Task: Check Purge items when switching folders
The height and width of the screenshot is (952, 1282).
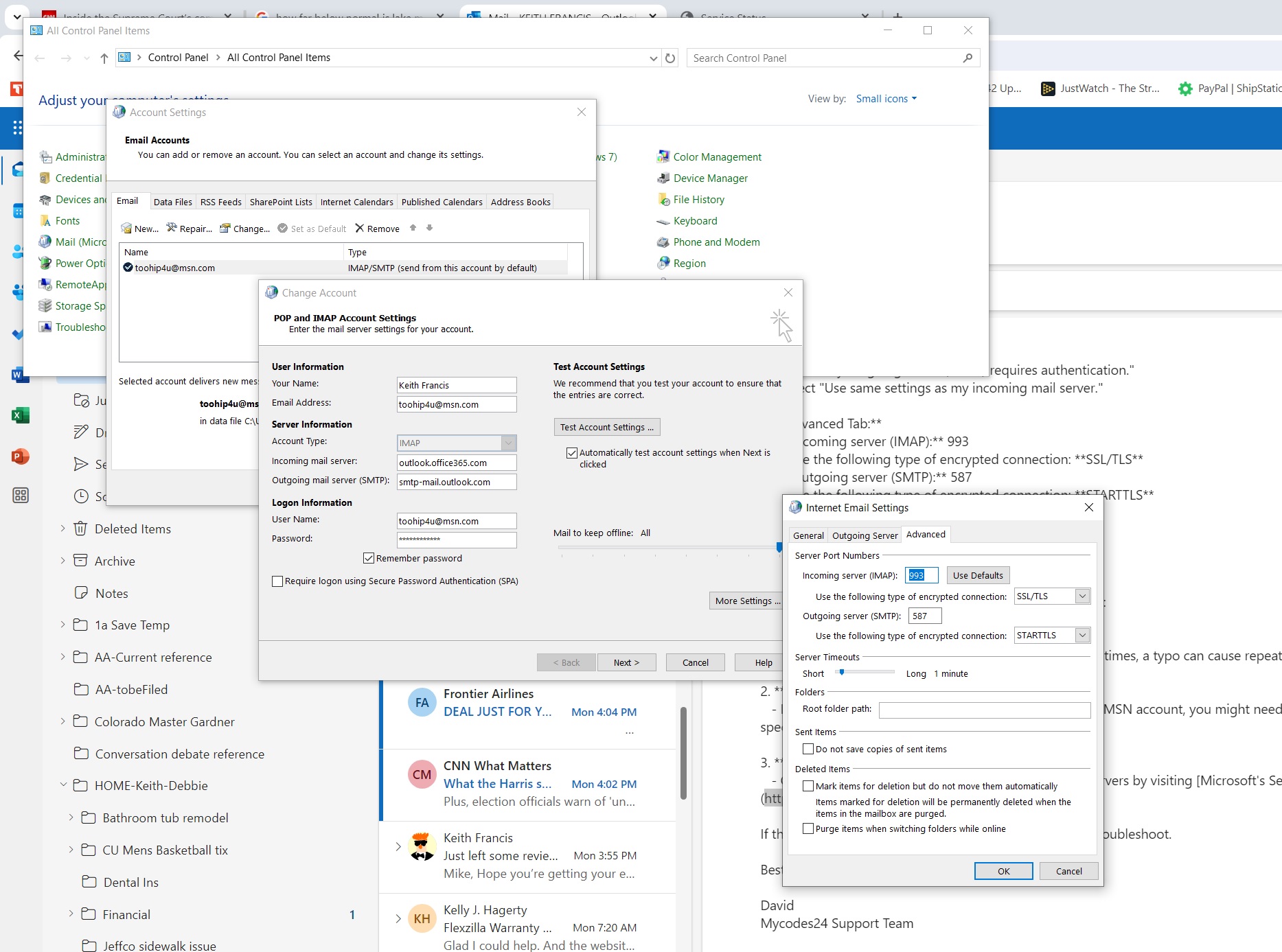Action: (808, 829)
